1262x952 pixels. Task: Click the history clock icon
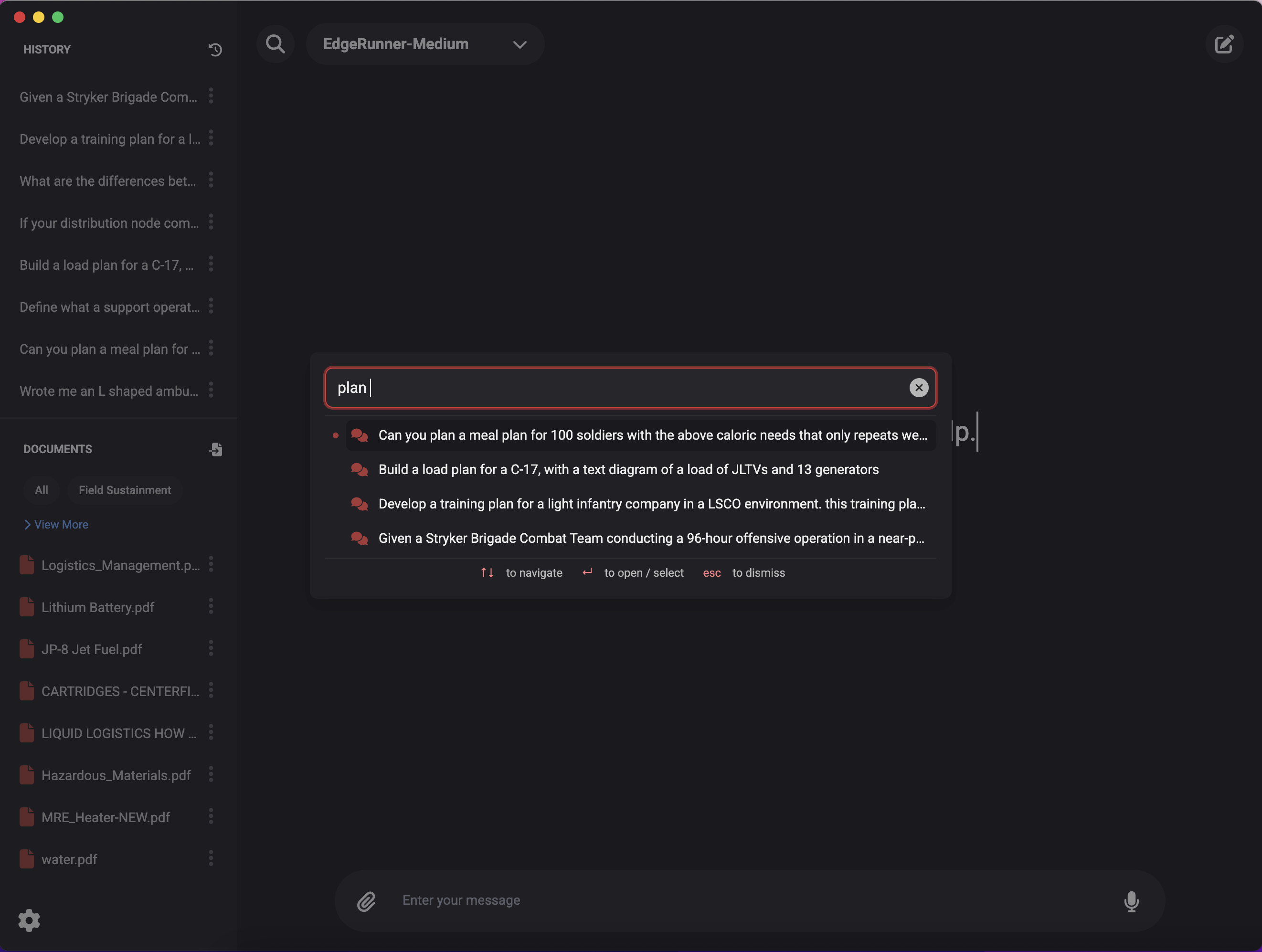[215, 50]
